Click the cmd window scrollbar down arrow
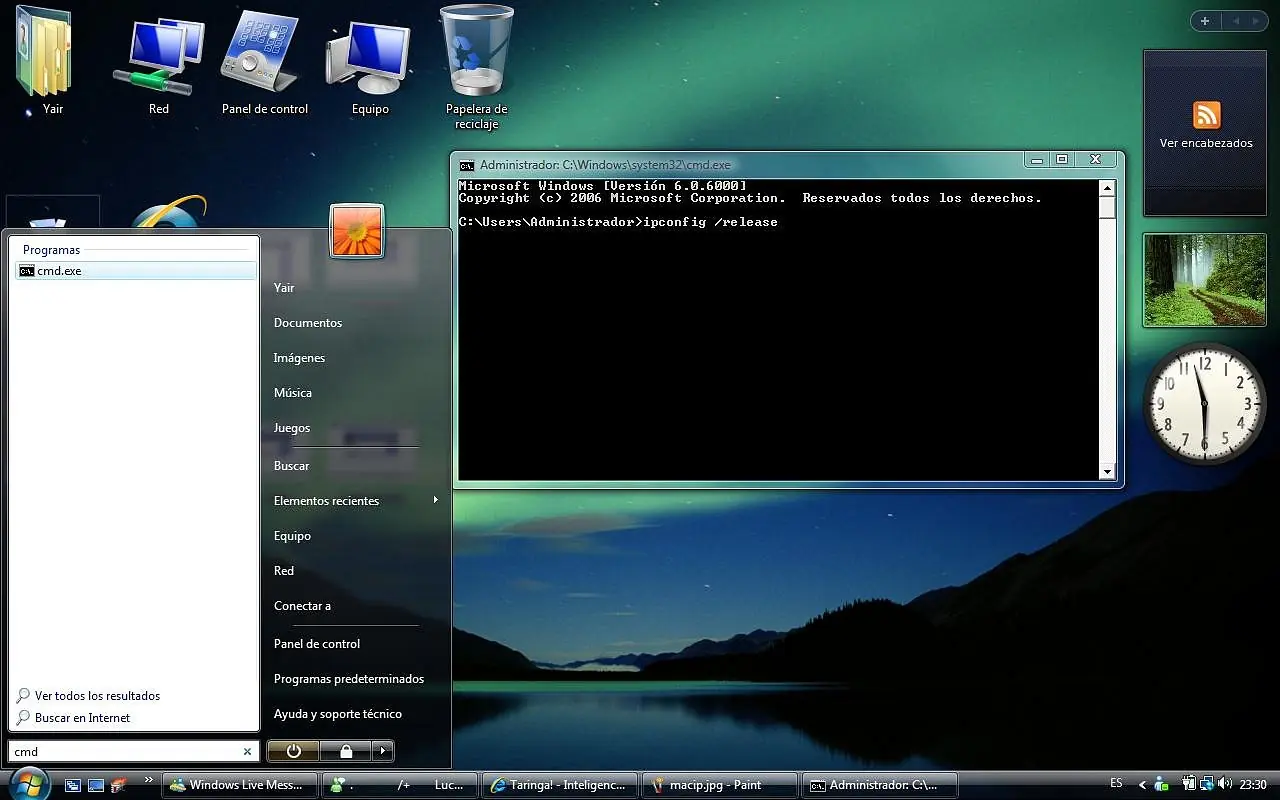Screen dimensions: 1280x800 point(1107,472)
